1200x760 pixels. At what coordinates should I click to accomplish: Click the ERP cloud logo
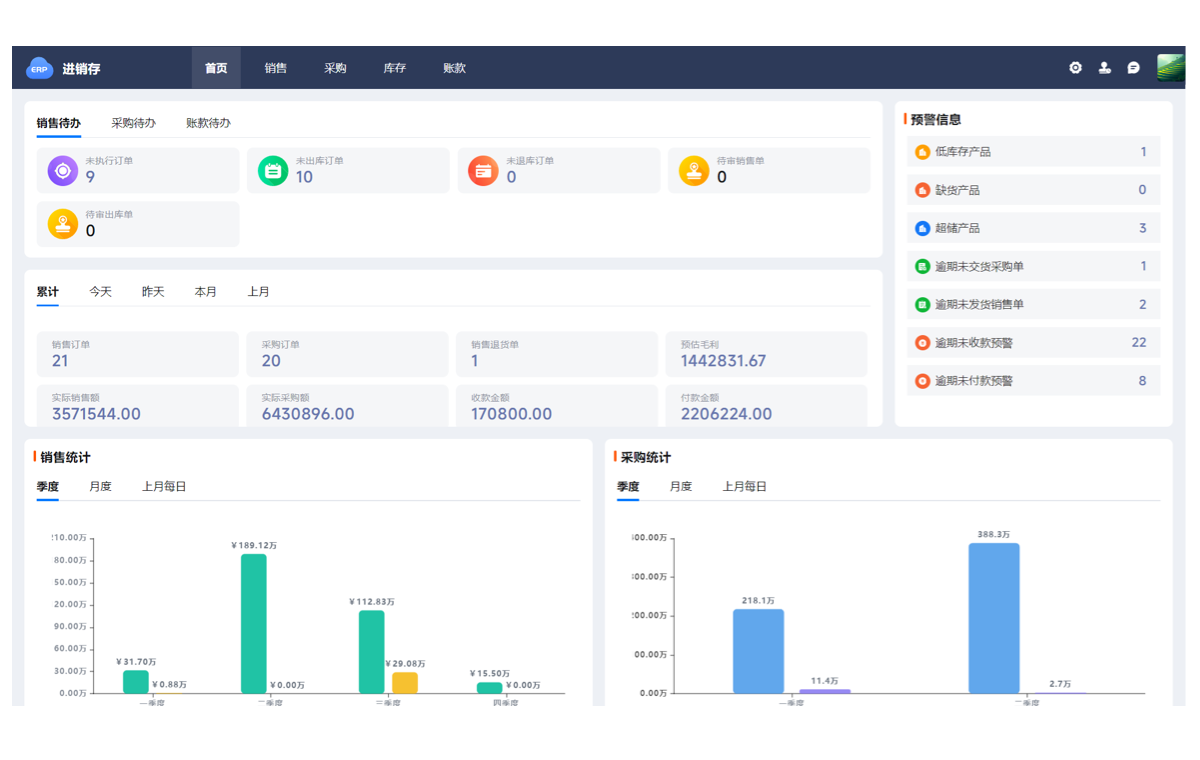click(39, 68)
